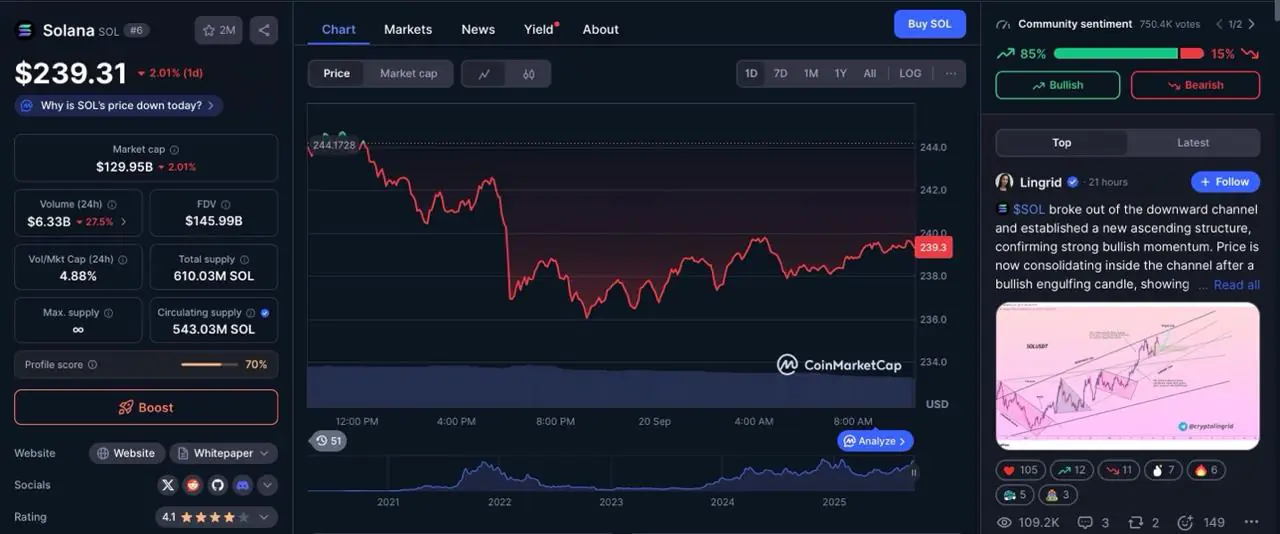1280x534 pixels.
Task: React with heart on Lingrid post
Action: coord(1019,470)
